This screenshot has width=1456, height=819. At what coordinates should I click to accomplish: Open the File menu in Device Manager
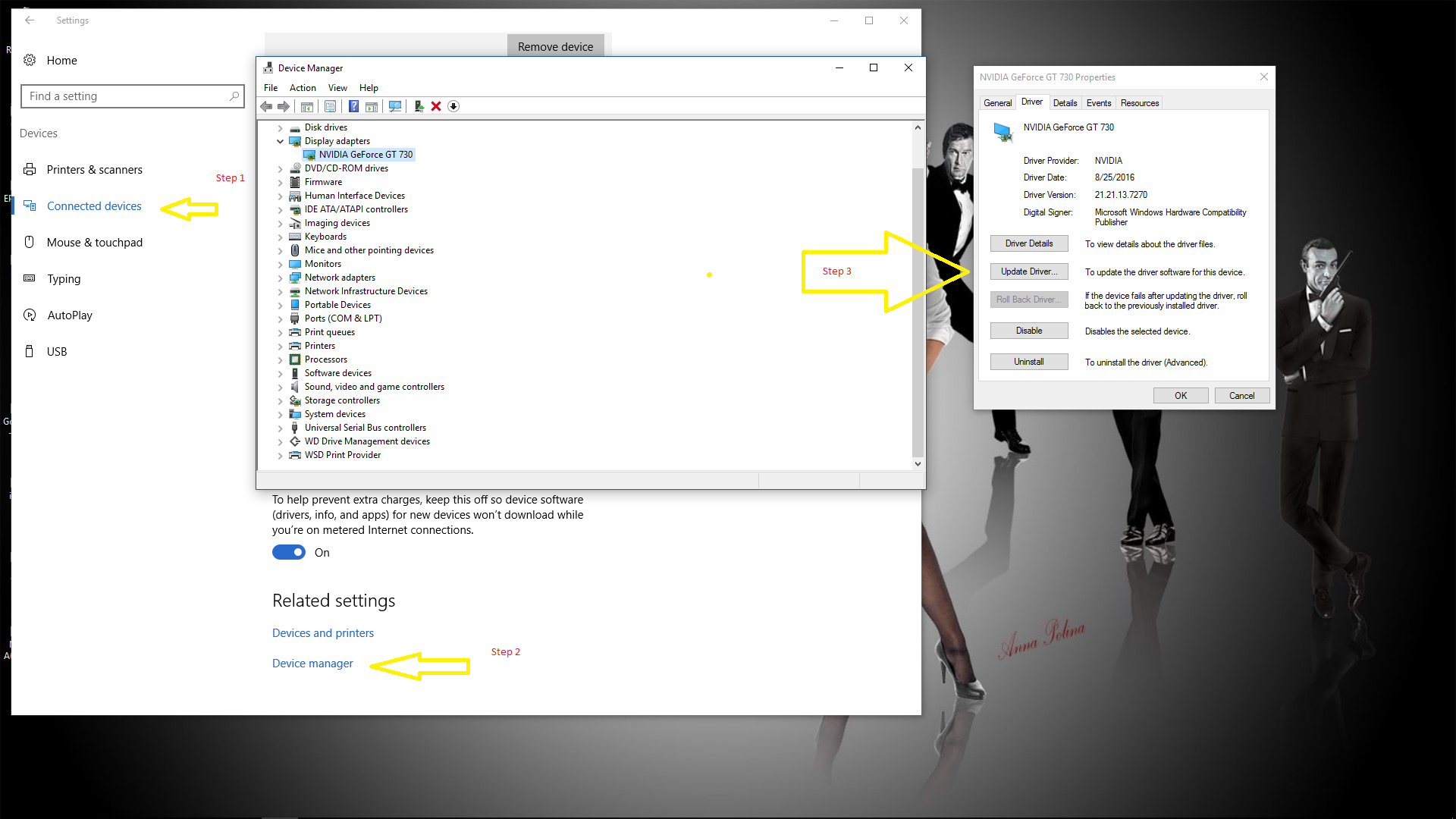[x=271, y=88]
